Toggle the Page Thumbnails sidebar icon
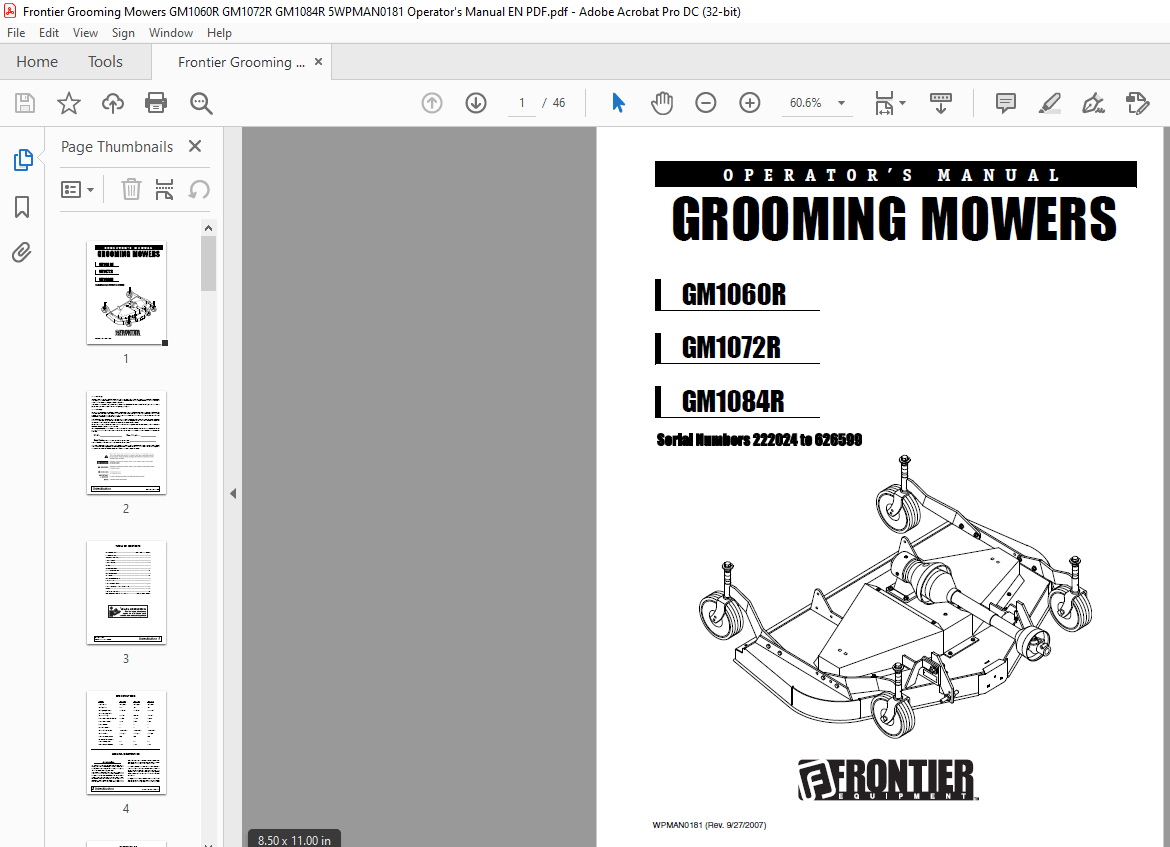Screen dimensions: 1170x847 [x=22, y=160]
